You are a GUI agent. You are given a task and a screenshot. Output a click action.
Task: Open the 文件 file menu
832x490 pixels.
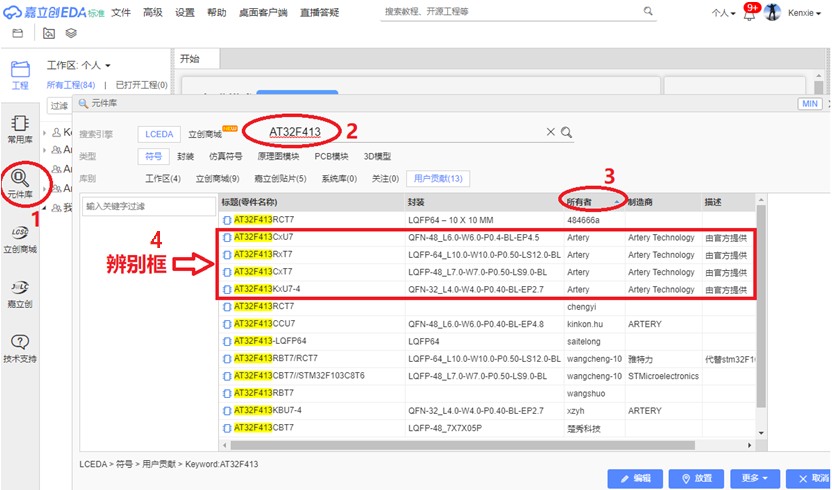click(121, 13)
